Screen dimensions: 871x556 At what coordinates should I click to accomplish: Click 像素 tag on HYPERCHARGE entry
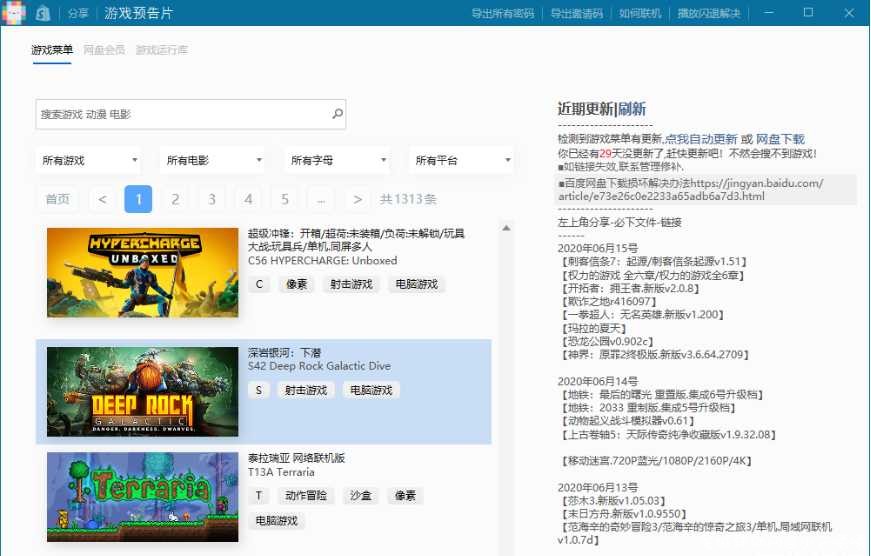pyautogui.click(x=297, y=284)
